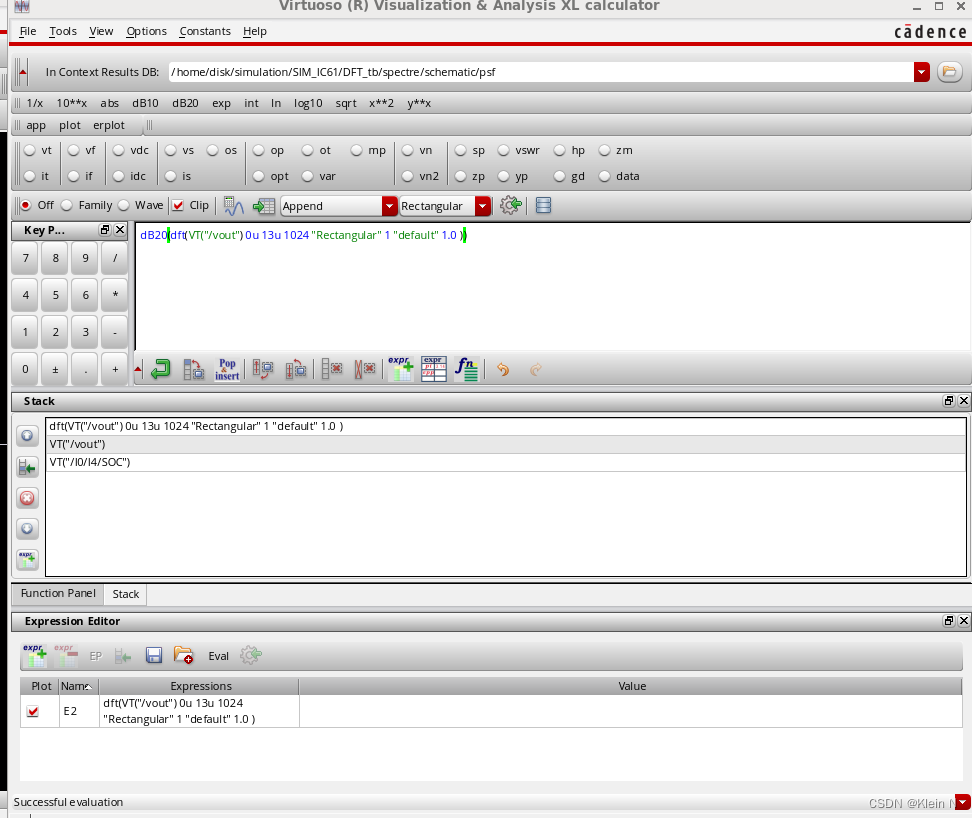Screen dimensions: 972x818
Task: Click the green Enter arrow icon
Action: click(161, 369)
